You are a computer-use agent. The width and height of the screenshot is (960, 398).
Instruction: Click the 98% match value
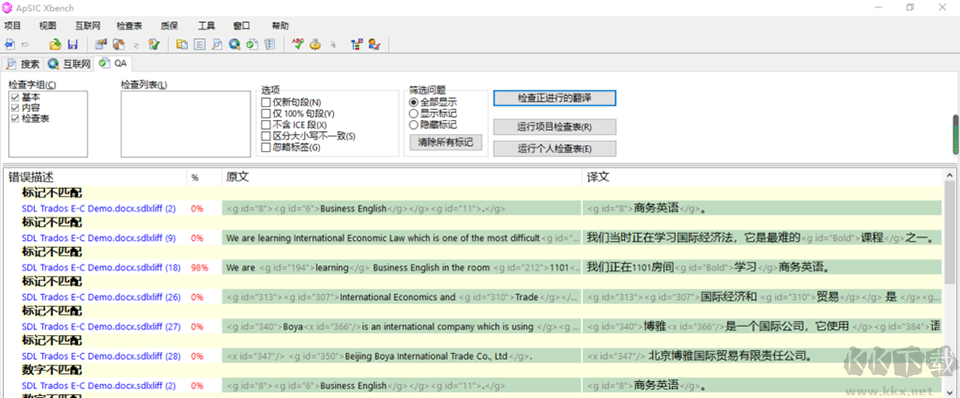200,268
